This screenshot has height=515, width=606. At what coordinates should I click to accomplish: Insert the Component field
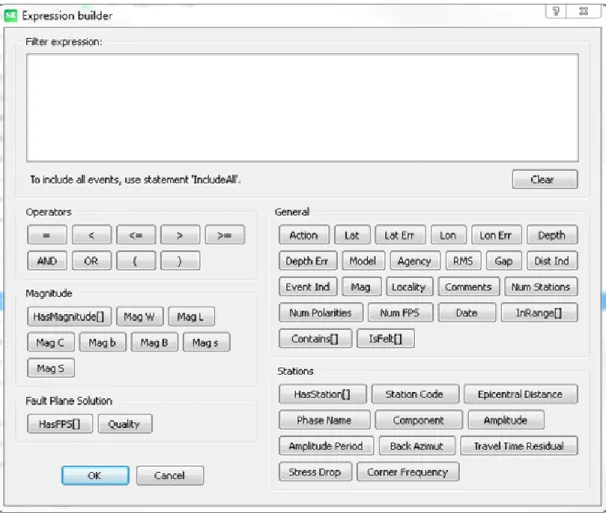coord(419,420)
